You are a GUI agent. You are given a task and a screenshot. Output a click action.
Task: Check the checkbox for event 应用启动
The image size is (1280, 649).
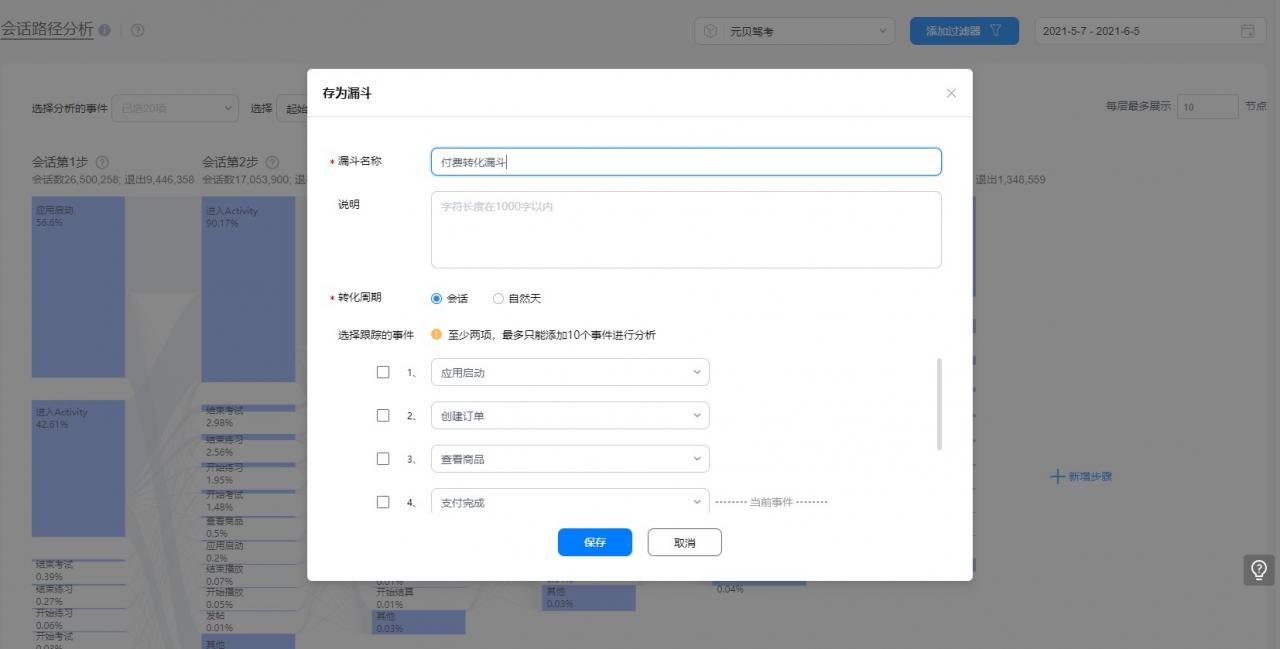[x=383, y=371]
